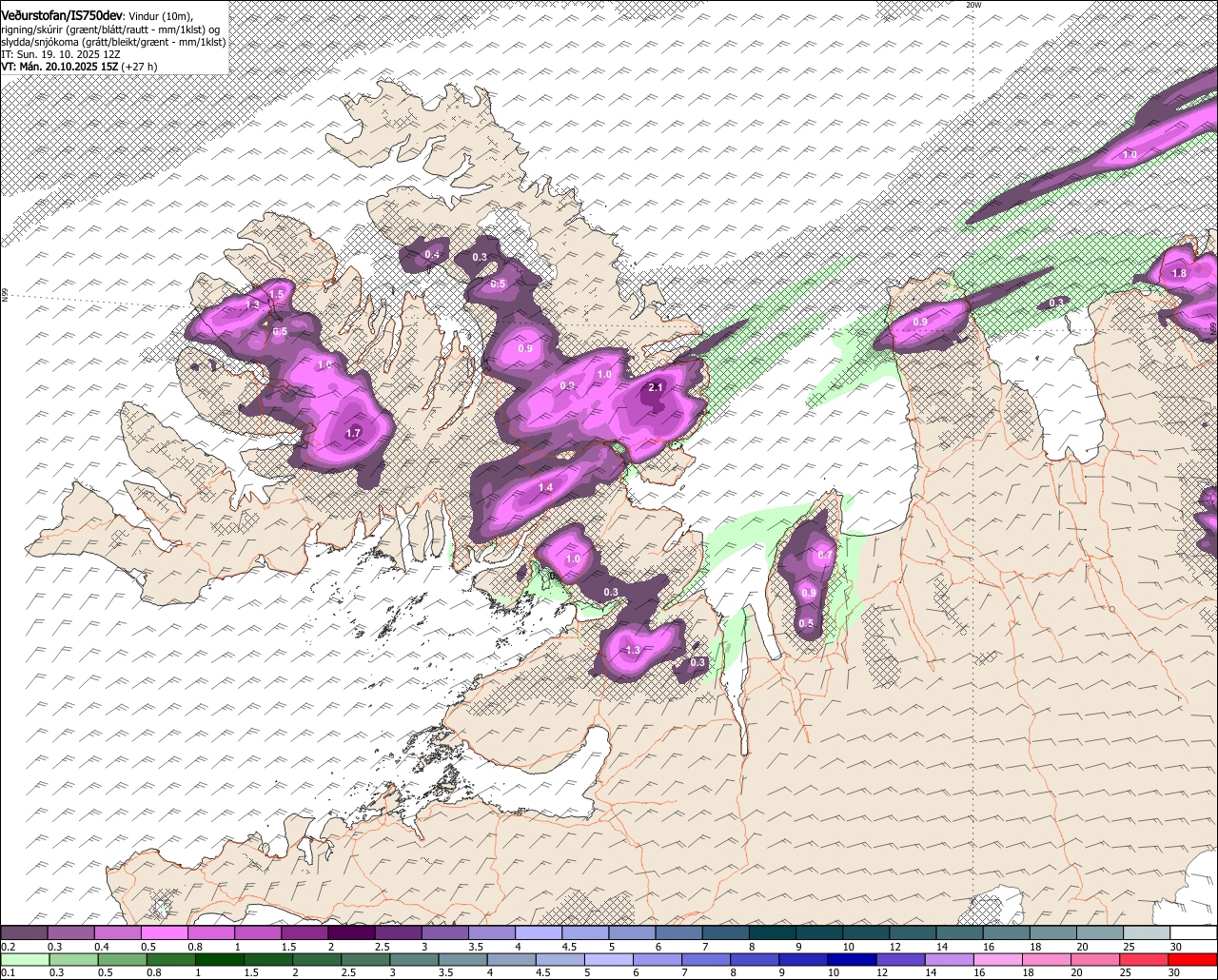
Task: Select the '1.5' precipitation label
Action: [x=276, y=295]
